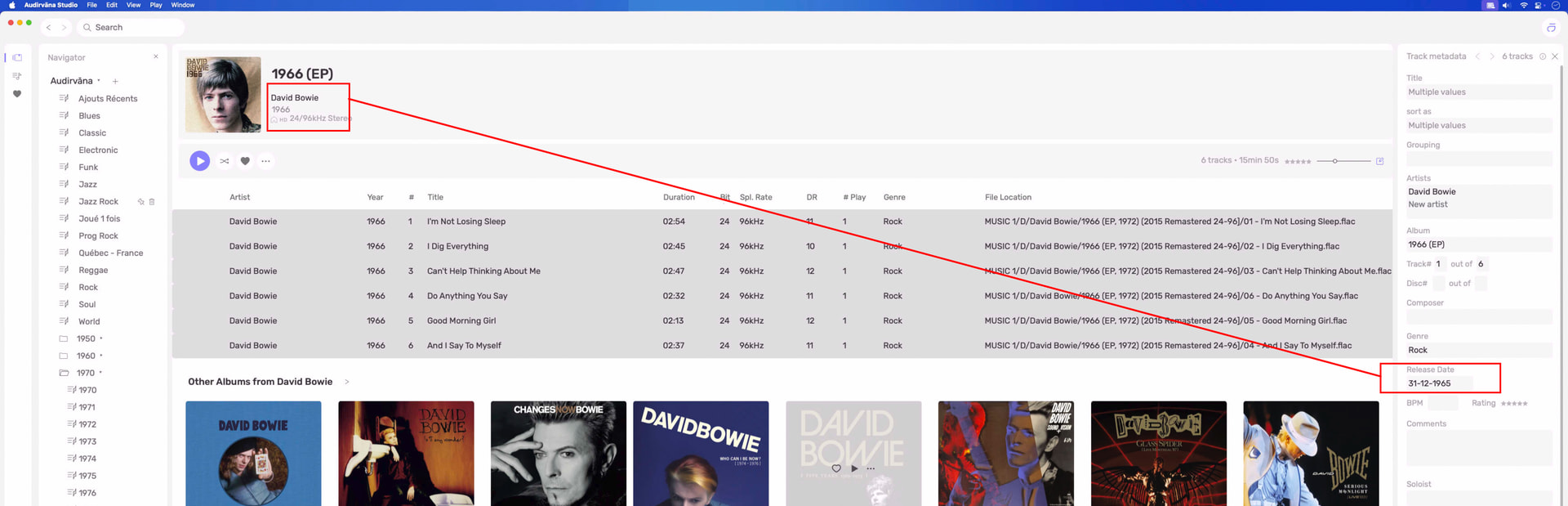Collapse the 1970 folder in Navigator
1568x506 pixels.
pos(64,373)
